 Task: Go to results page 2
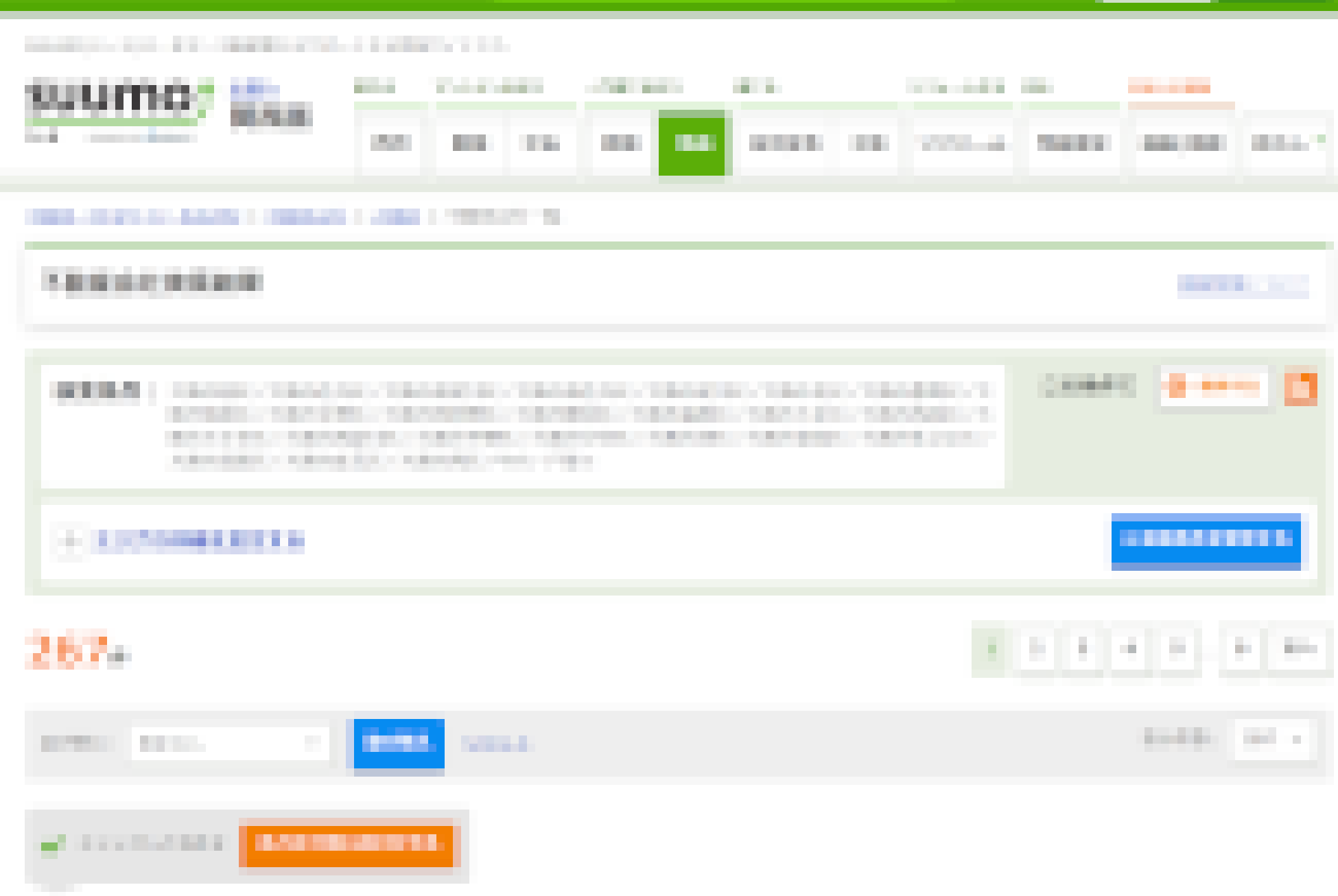(x=1037, y=648)
